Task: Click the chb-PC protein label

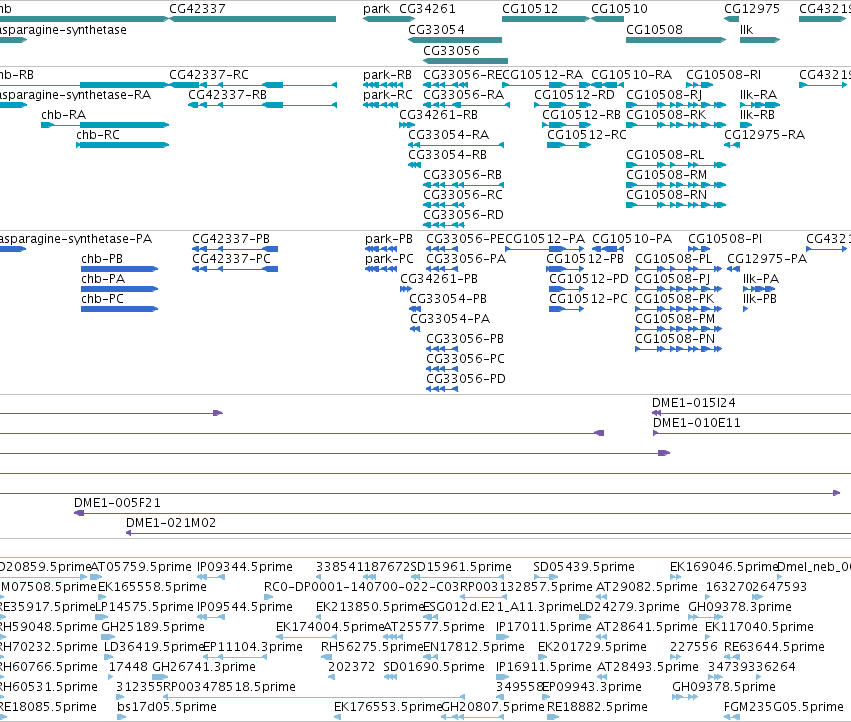Action: 102,299
